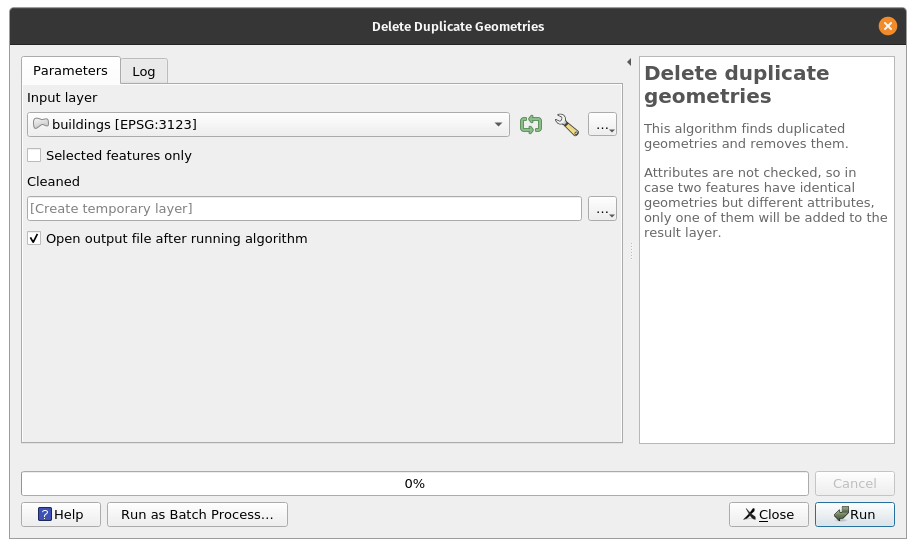Viewport: 916px width, 548px height.
Task: Switch to the Log tab
Action: pyautogui.click(x=144, y=71)
